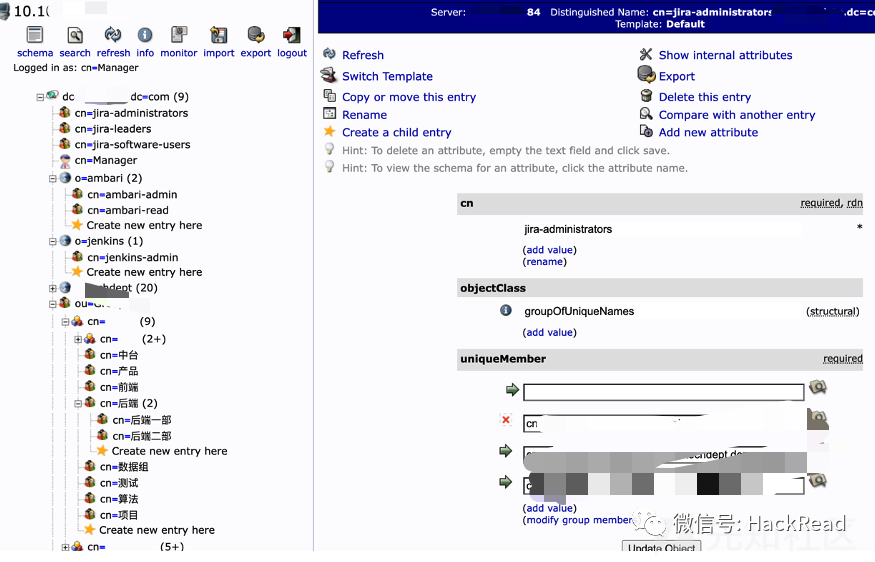Click Add new attribute link
The height and width of the screenshot is (562, 875).
[708, 132]
